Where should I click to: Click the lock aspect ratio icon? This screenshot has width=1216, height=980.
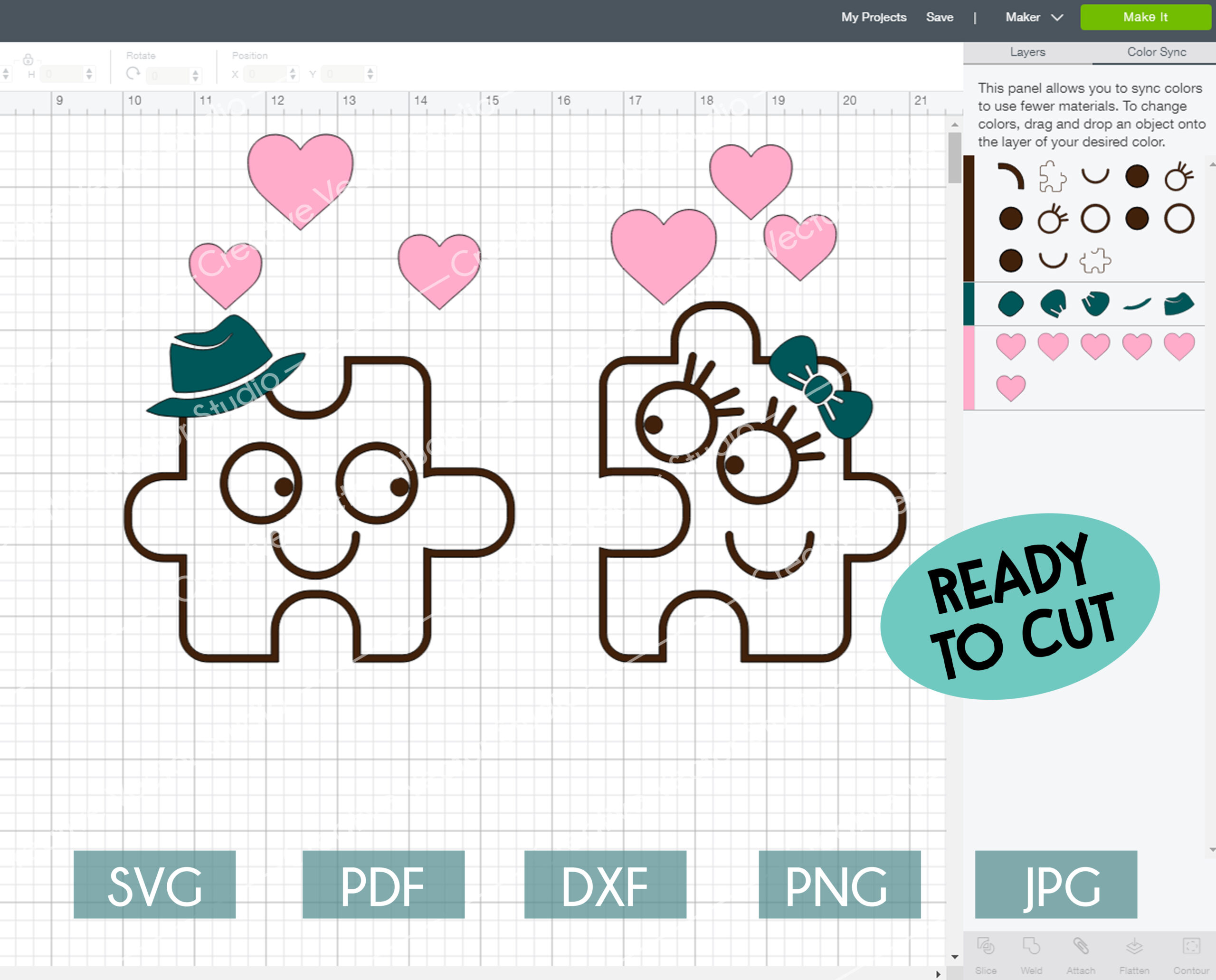28,59
